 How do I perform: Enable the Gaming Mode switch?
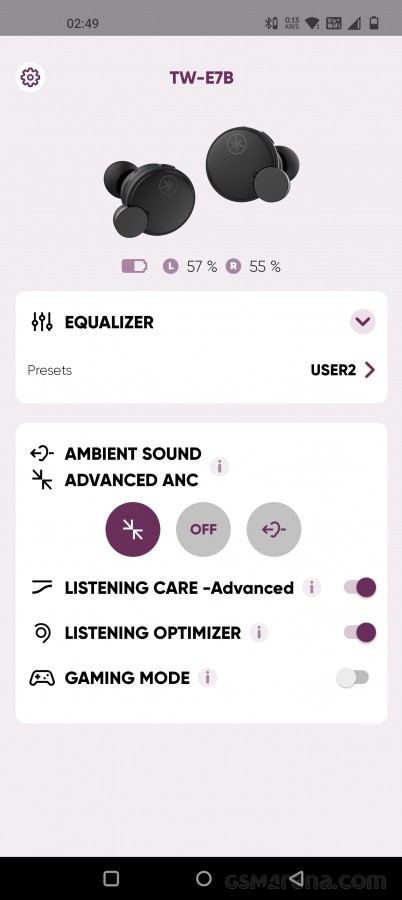tap(353, 678)
